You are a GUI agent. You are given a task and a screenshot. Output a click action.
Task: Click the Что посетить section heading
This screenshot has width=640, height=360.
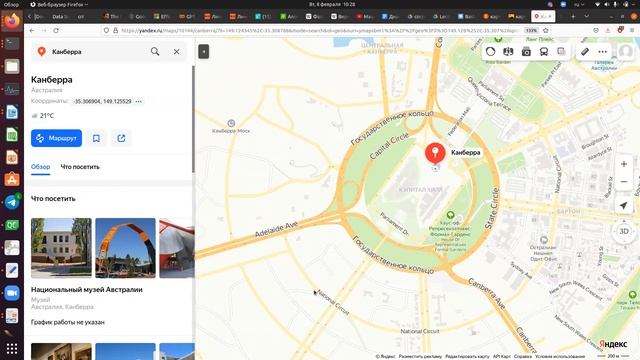pyautogui.click(x=53, y=199)
